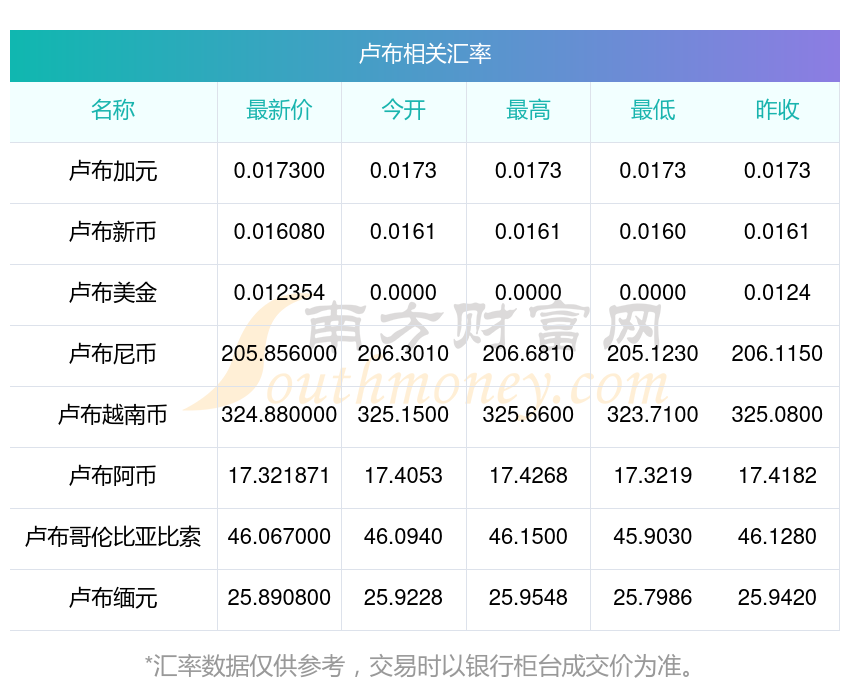Click the exchange rate disclaimer footnote
The width and height of the screenshot is (850, 697).
coord(419,666)
